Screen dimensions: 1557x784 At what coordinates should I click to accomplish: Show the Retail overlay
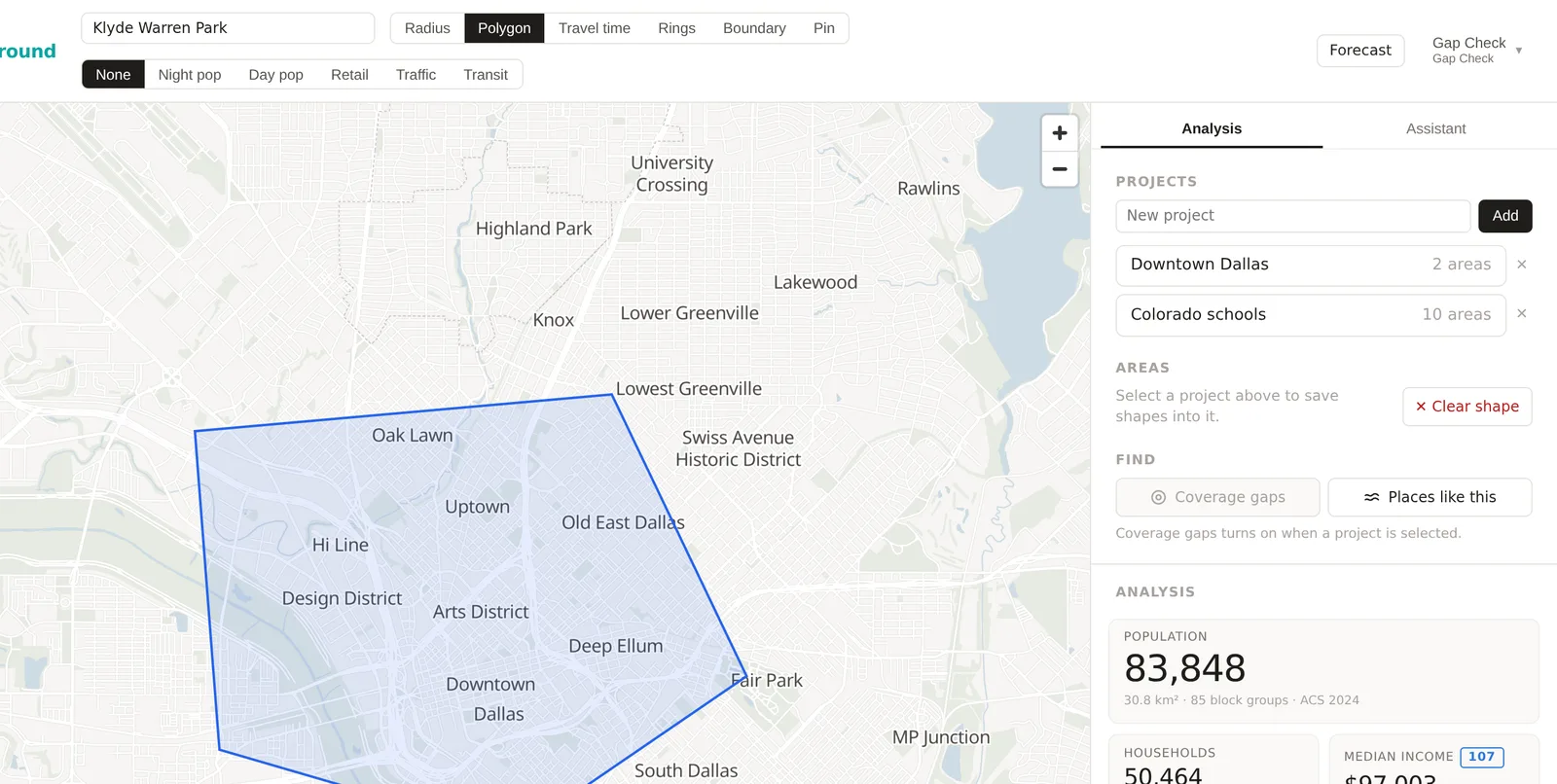(349, 75)
